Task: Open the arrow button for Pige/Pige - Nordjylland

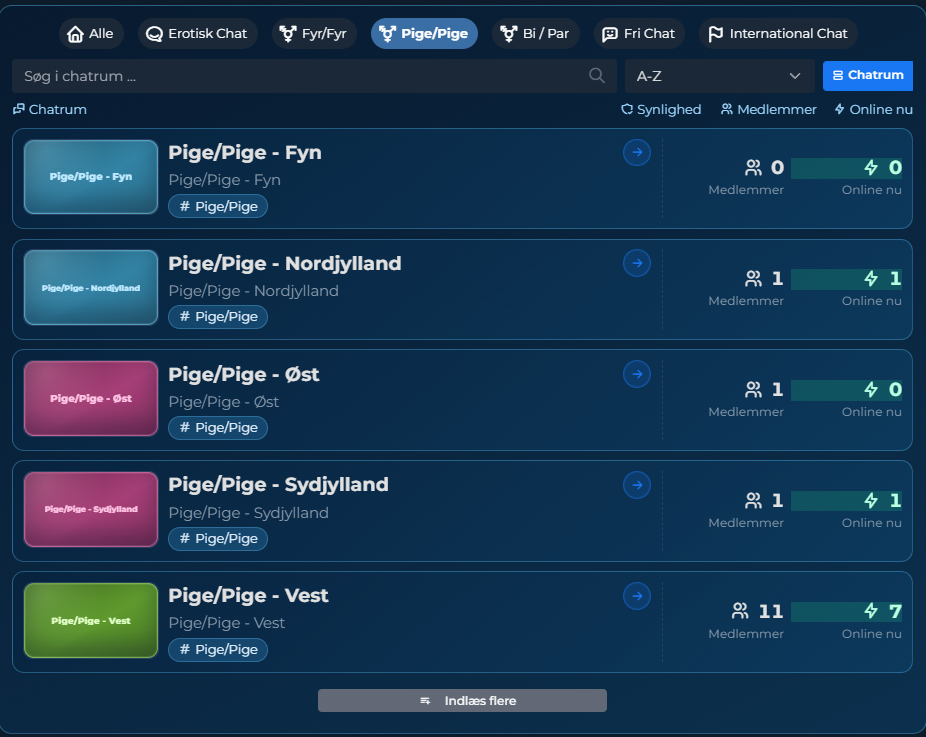Action: click(637, 263)
